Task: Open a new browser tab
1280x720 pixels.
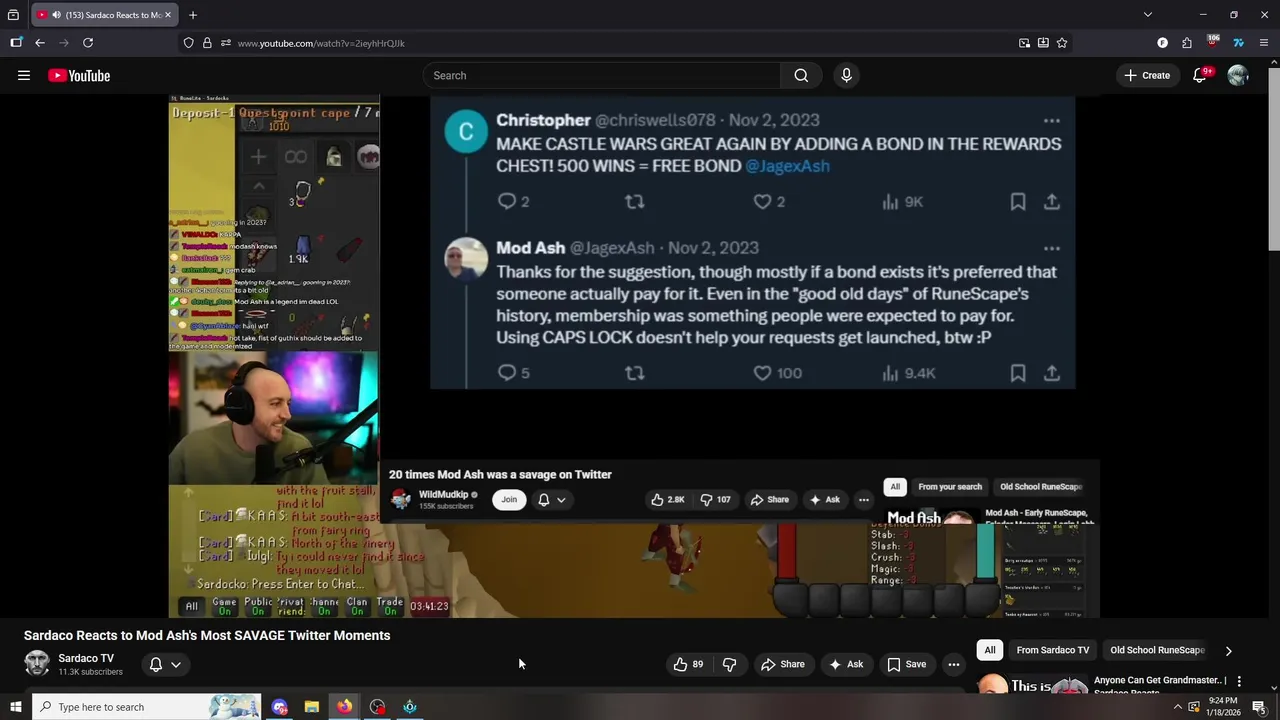Action: [x=193, y=15]
